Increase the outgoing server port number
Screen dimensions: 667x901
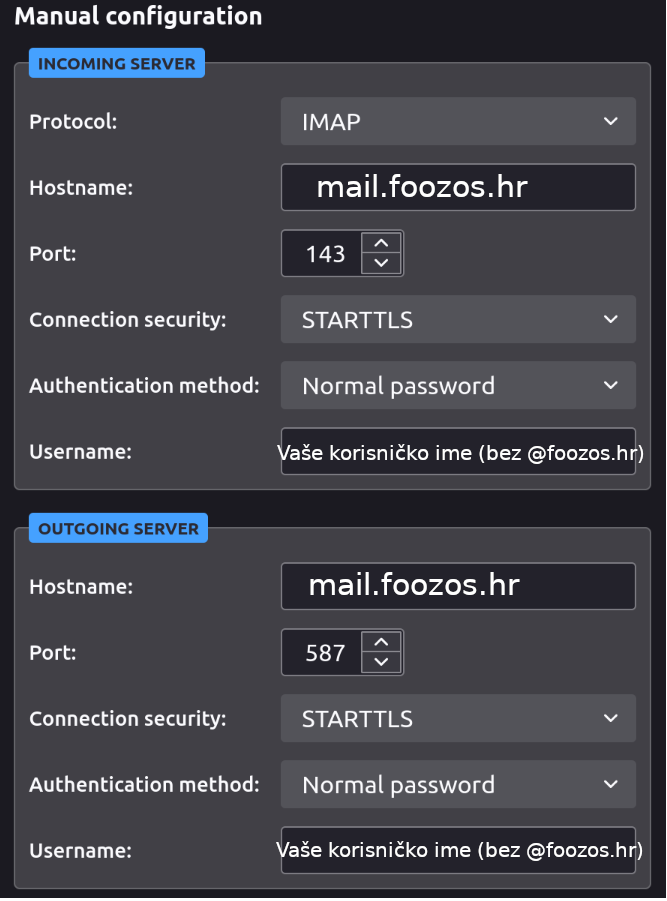pyautogui.click(x=381, y=642)
